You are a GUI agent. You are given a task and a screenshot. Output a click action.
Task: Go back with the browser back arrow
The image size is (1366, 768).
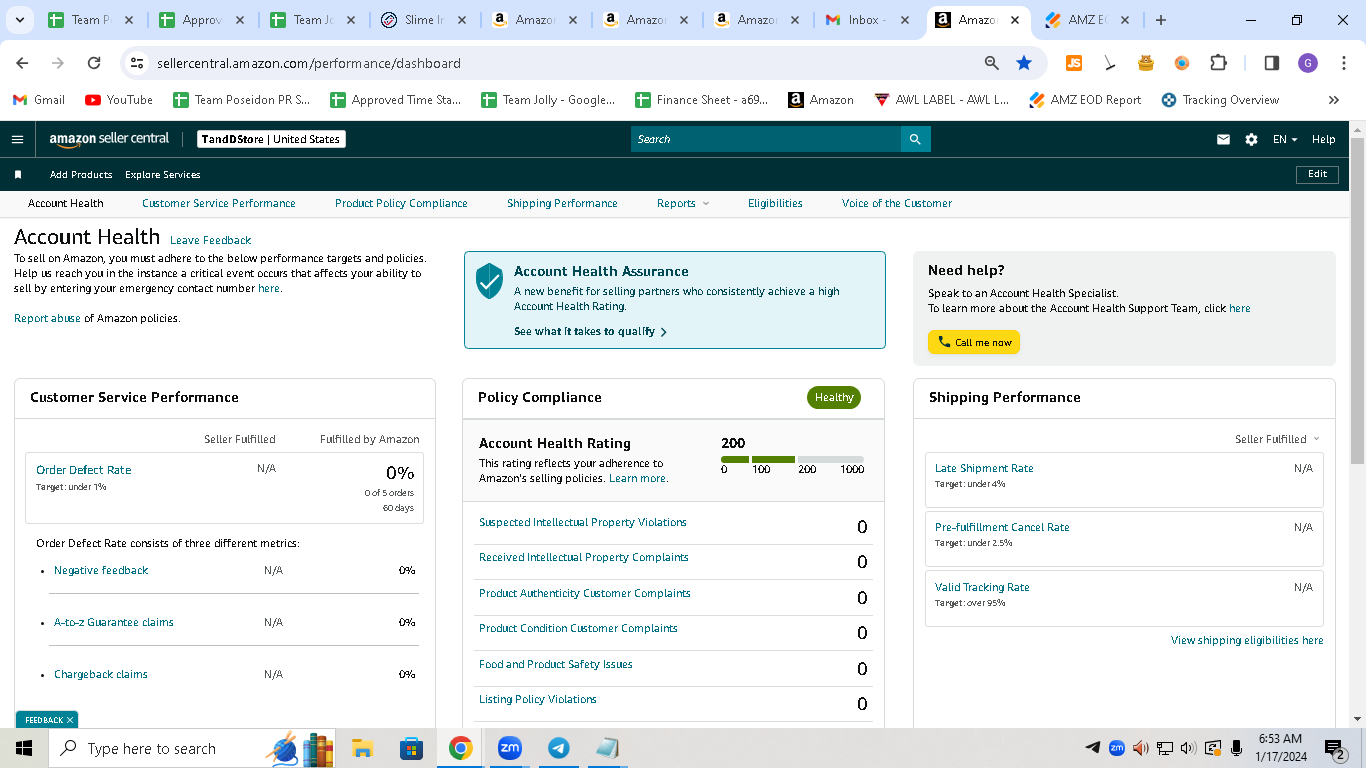point(22,63)
